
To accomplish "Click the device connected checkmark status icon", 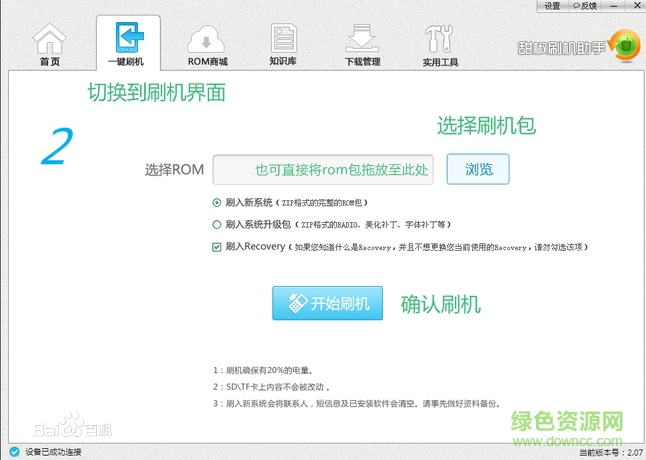I will (x=14, y=452).
